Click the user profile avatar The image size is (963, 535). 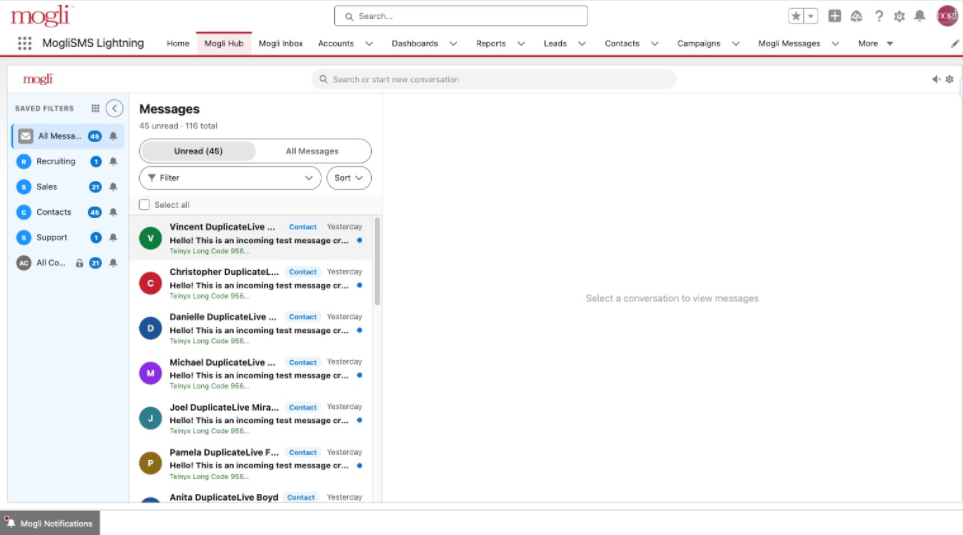[x=947, y=16]
